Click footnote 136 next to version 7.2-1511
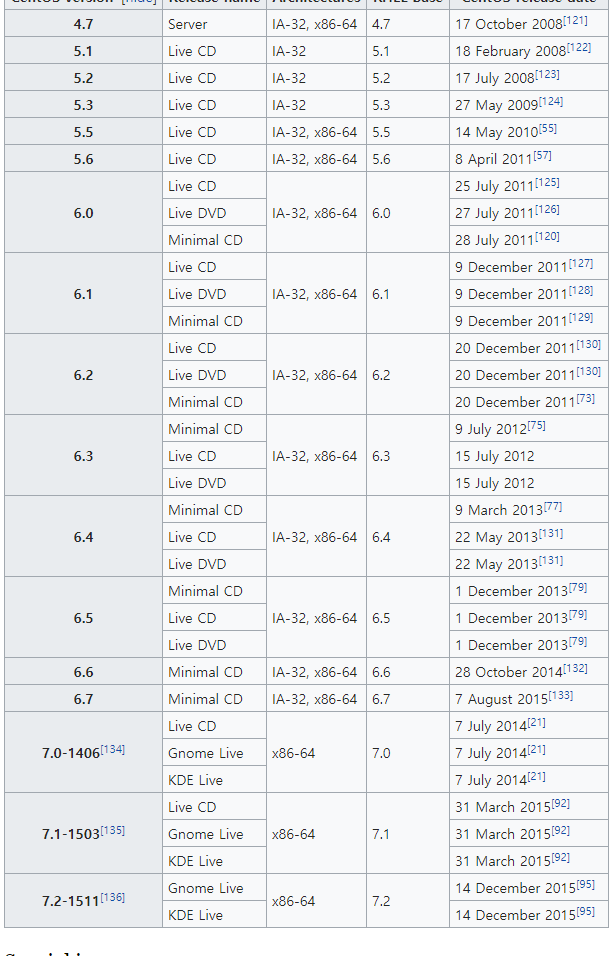This screenshot has height=956, width=612. coord(113,897)
